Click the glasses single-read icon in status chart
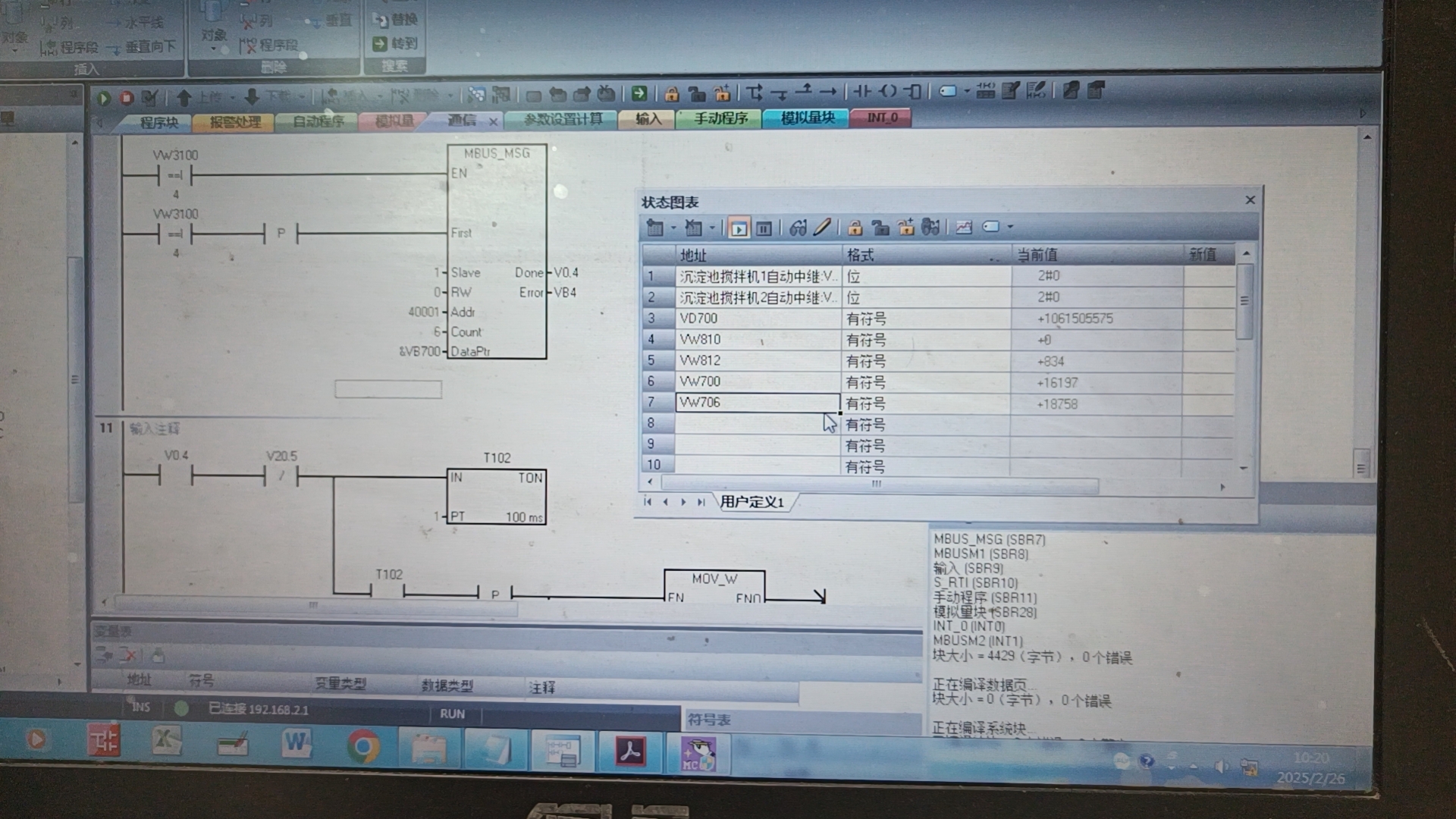The height and width of the screenshot is (819, 1456). (x=798, y=227)
